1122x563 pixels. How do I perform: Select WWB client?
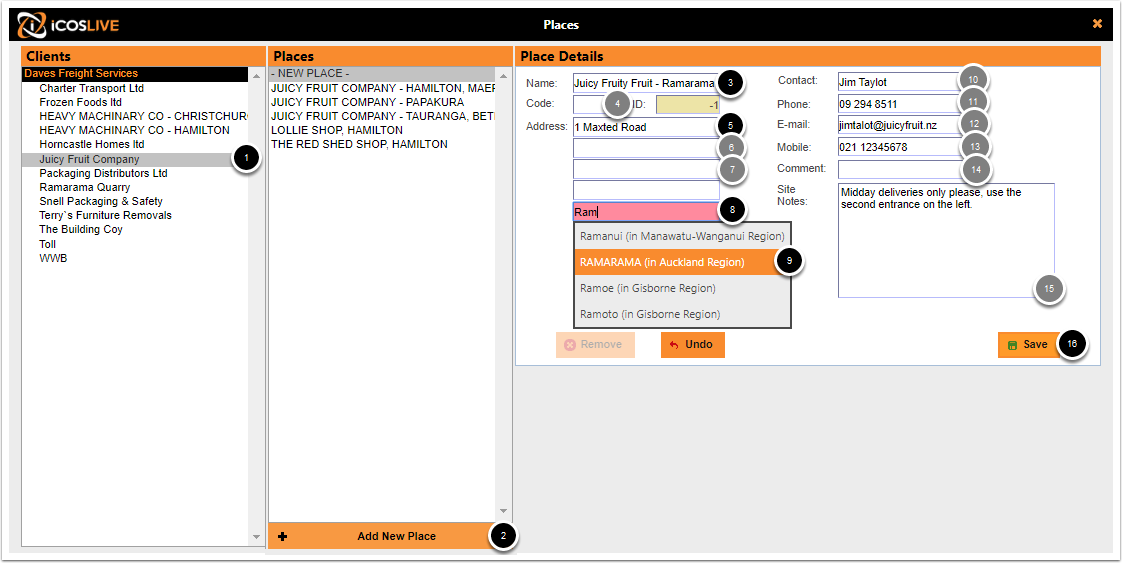point(53,258)
